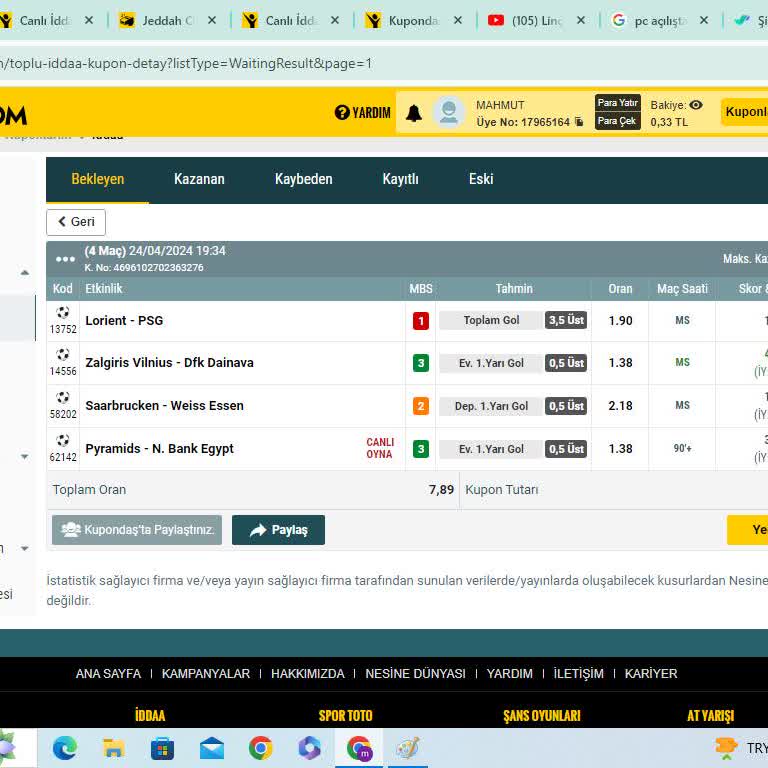Expand lower sidebar section down arrow
The height and width of the screenshot is (768, 768).
pos(24,549)
